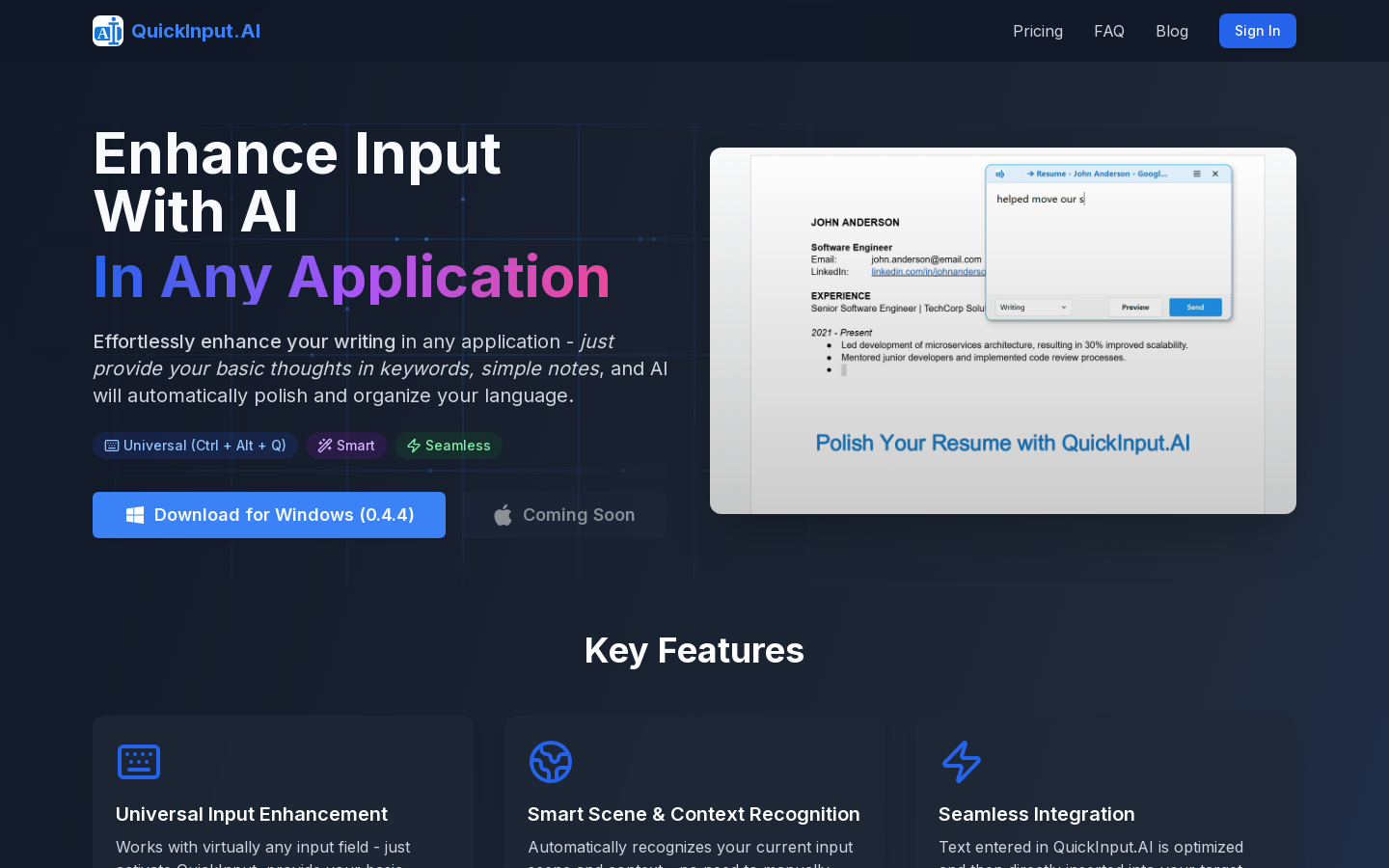Click 'Polish Your Resume with QuickInput.AI' caption
Screen dimensions: 1389x868
click(x=1003, y=443)
